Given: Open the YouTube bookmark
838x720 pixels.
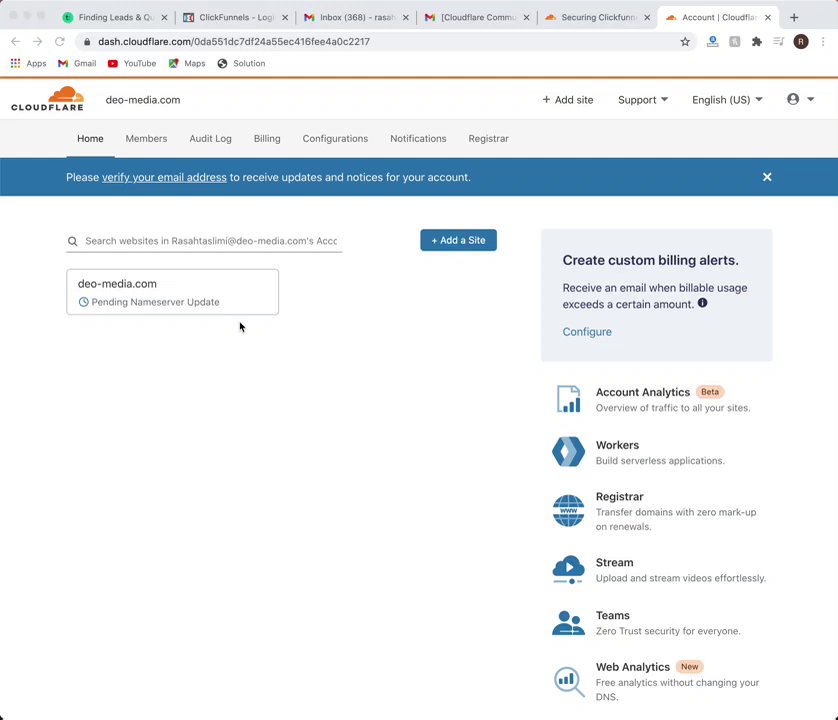Looking at the screenshot, I should (132, 63).
